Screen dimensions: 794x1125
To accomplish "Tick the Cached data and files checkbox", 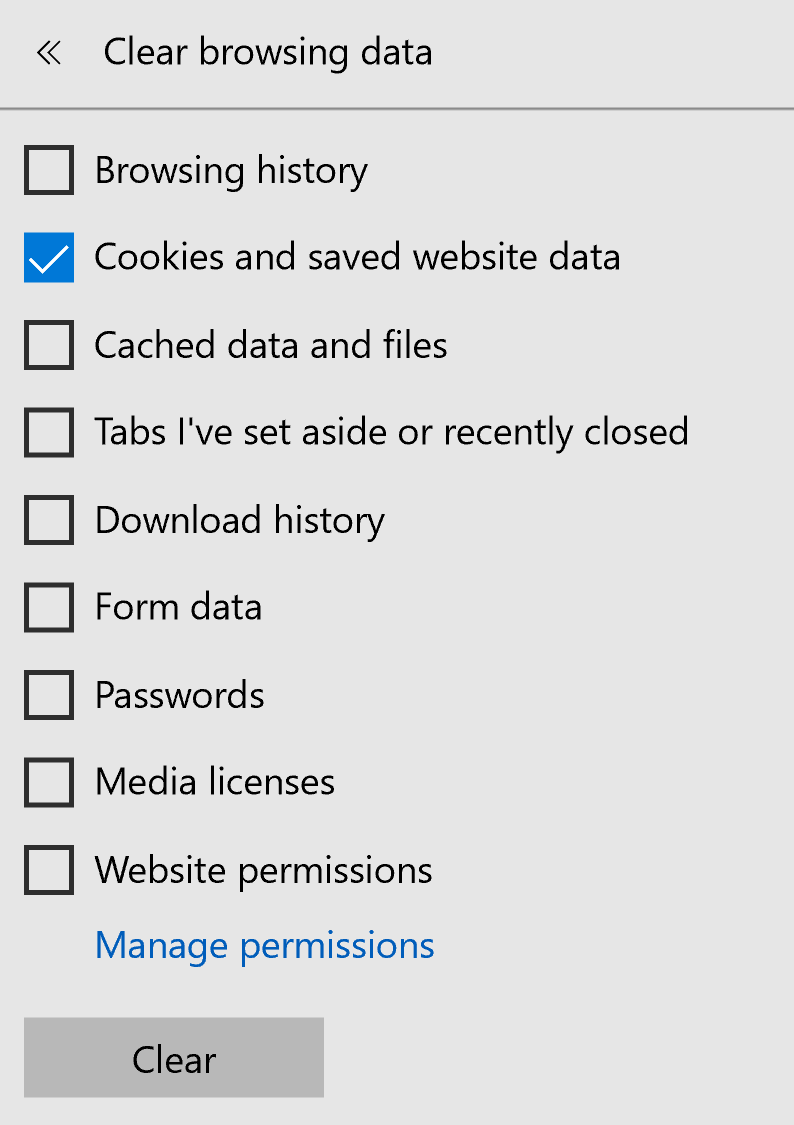I will pos(49,345).
